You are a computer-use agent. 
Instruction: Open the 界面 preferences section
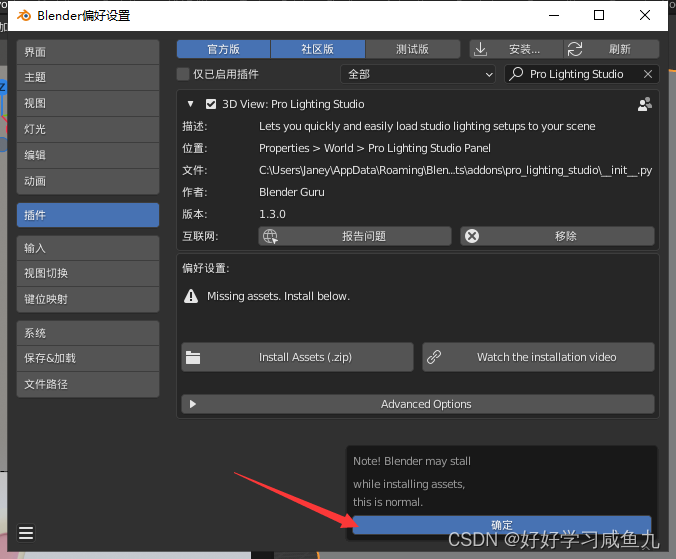(88, 52)
